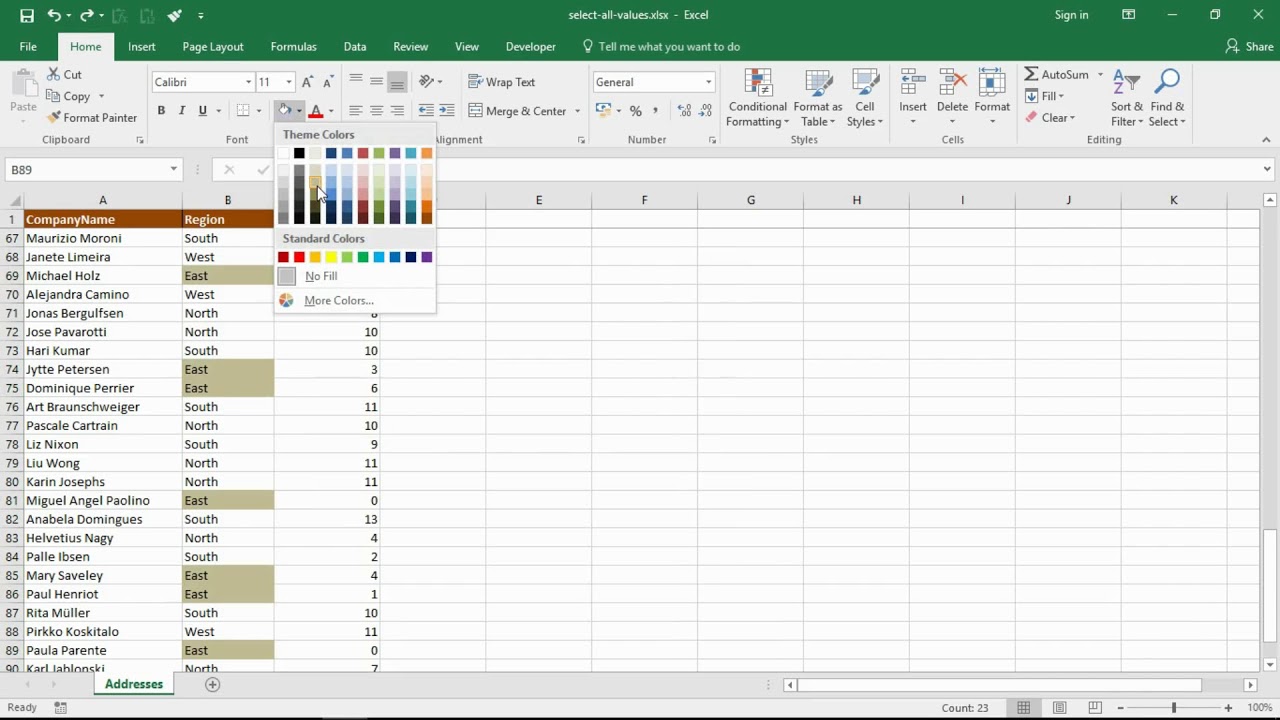Screen dimensions: 1280x720
Task: Switch to the Insert ribbon tab
Action: pos(142,46)
